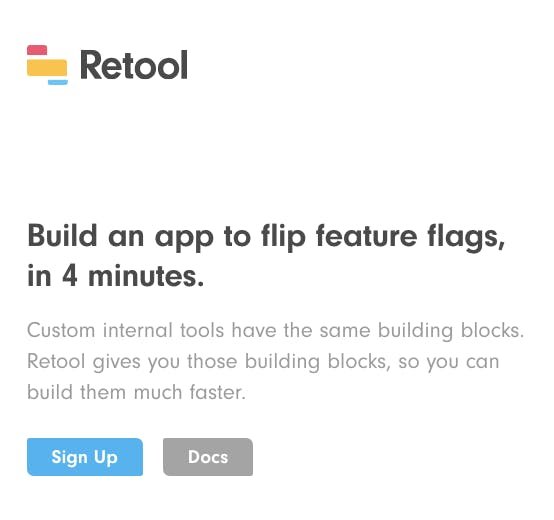554x520 pixels.
Task: Click the word 'Retool' in the gray paragraph
Action: 56,361
